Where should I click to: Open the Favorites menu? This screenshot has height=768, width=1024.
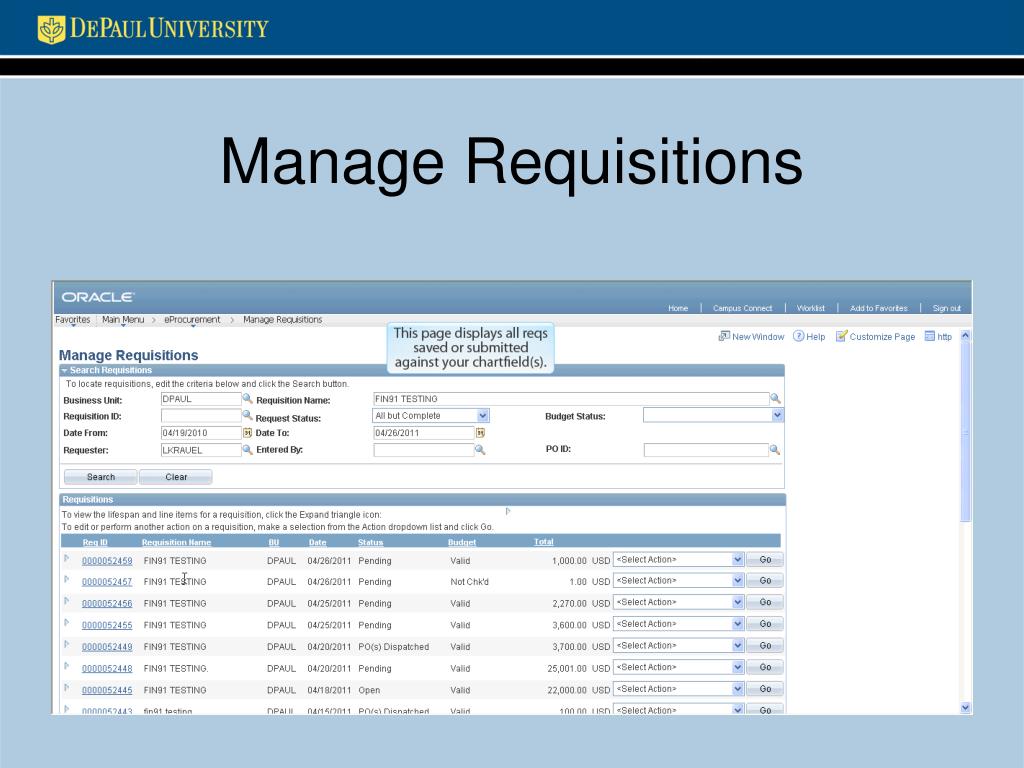[72, 319]
